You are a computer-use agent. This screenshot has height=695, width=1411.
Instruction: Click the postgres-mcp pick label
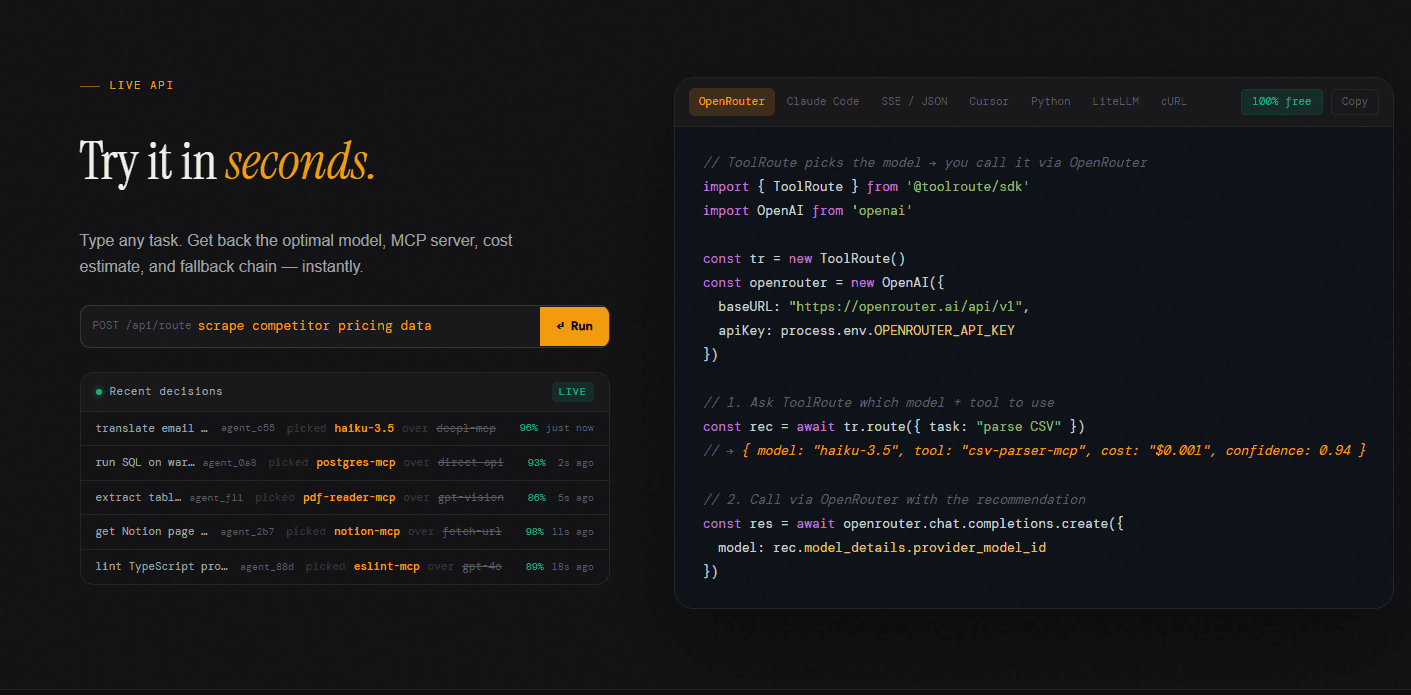pos(356,463)
